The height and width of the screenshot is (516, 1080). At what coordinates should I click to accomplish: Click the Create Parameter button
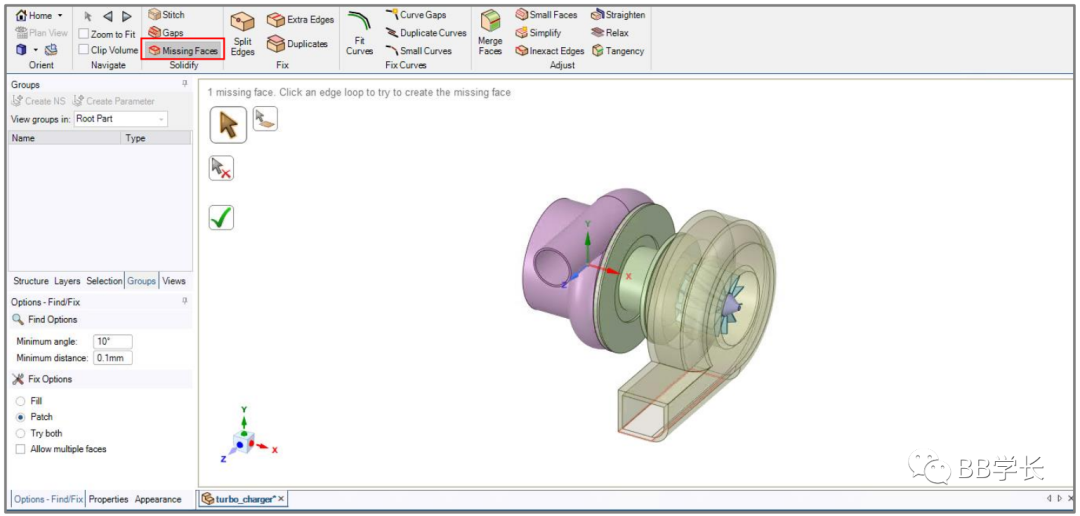click(x=114, y=101)
